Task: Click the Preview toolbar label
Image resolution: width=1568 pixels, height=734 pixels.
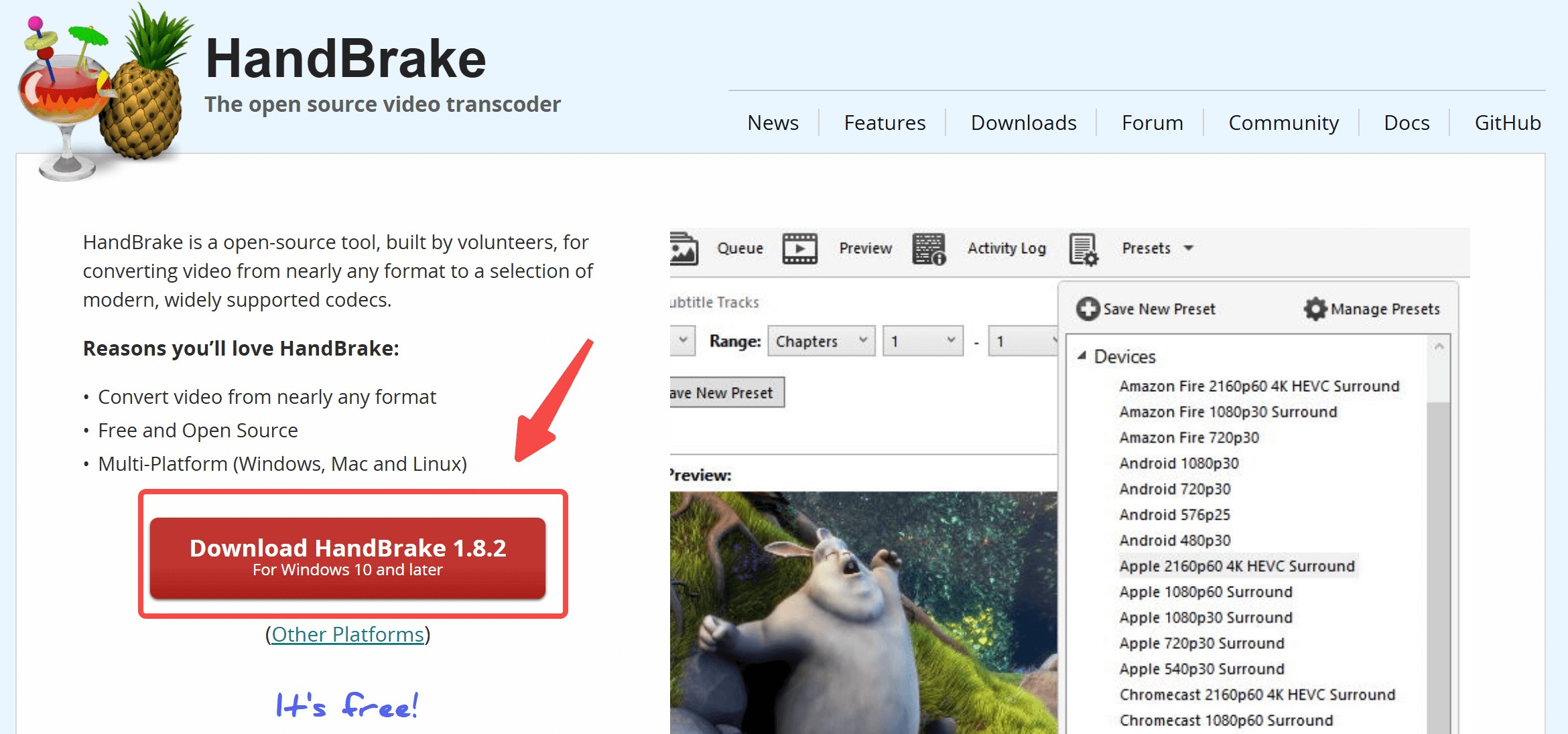Action: click(x=865, y=248)
